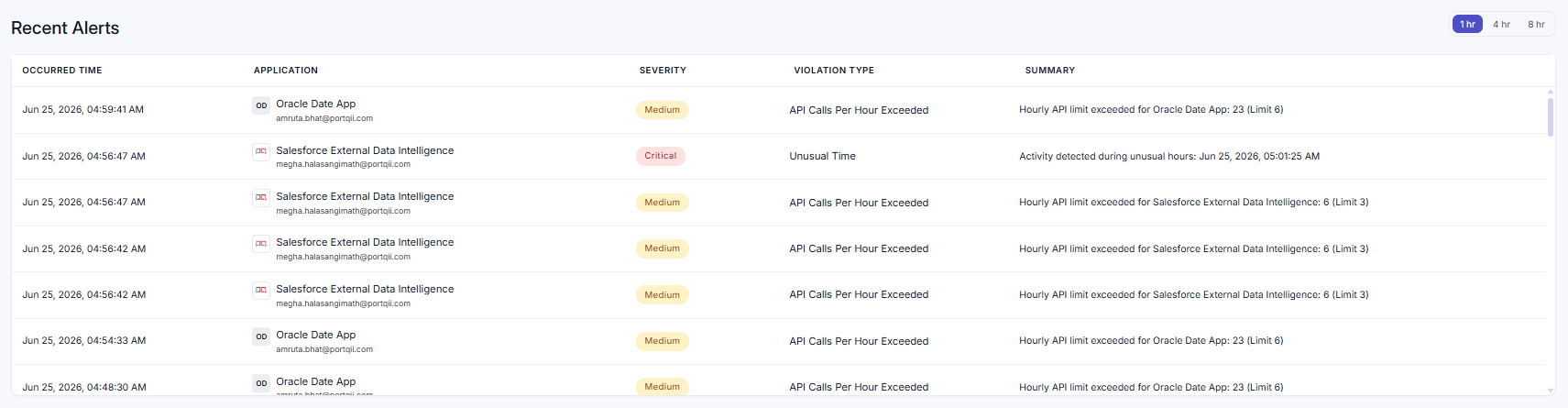
Task: Click the Violation Type column header
Action: click(834, 71)
